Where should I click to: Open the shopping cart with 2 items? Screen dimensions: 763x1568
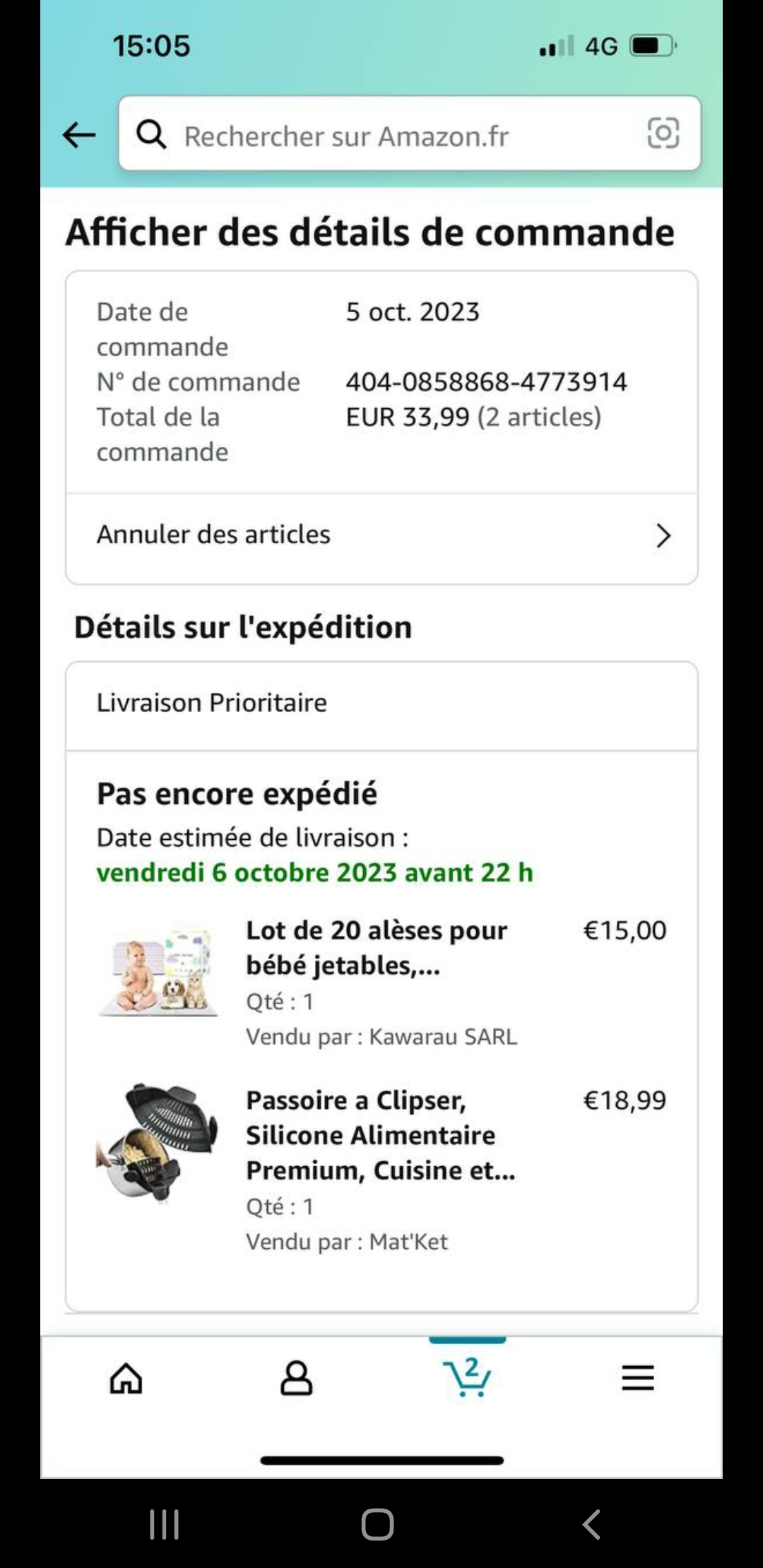click(467, 1377)
